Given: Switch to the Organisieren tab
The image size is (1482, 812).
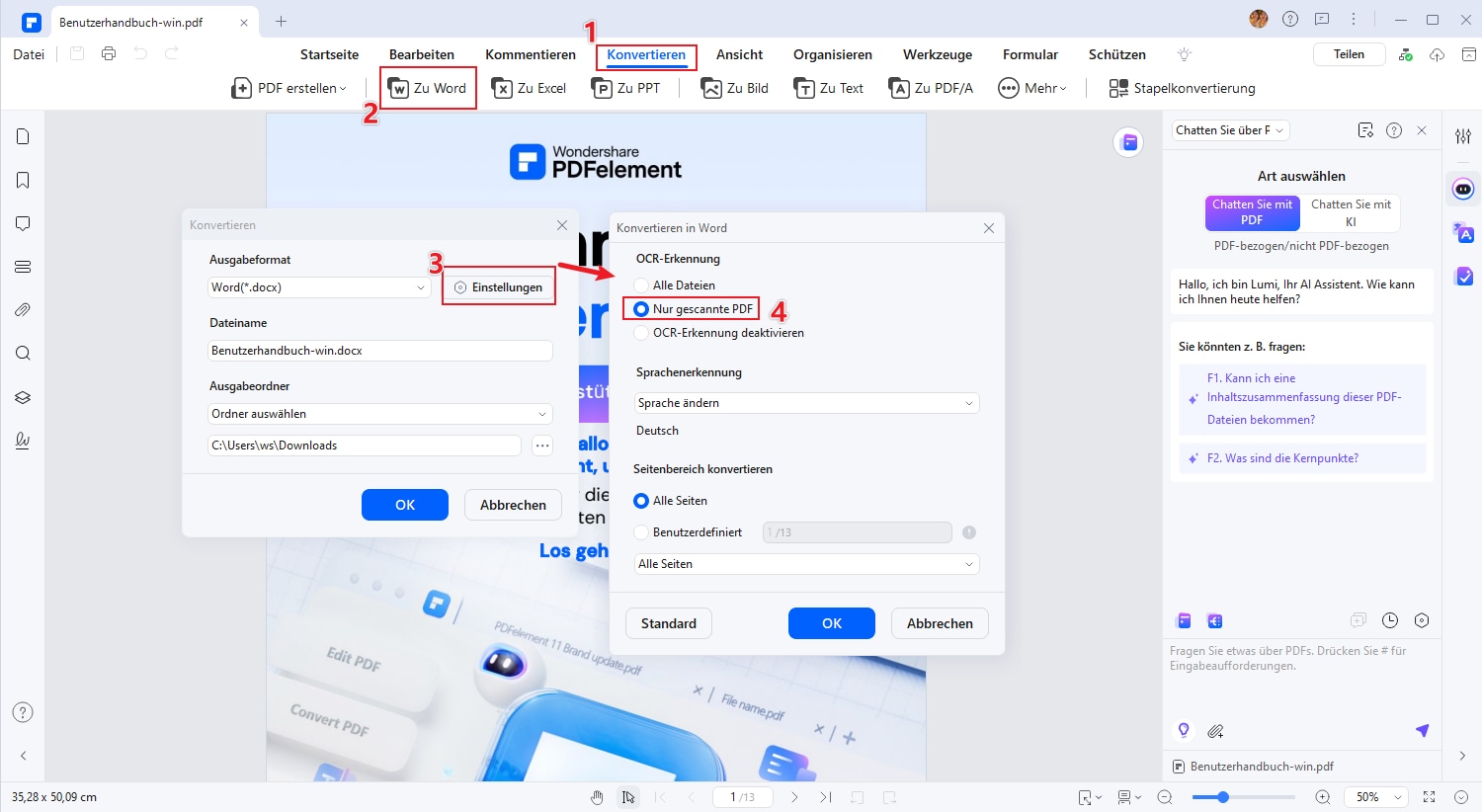Looking at the screenshot, I should pyautogui.click(x=833, y=54).
